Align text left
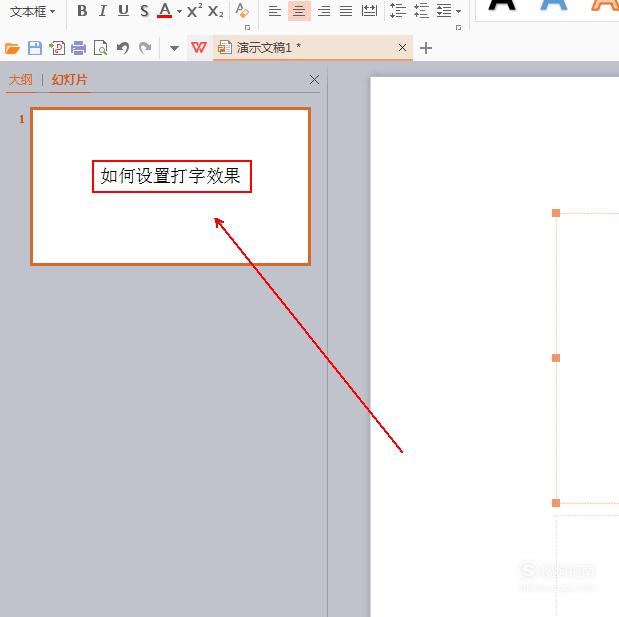The width and height of the screenshot is (619, 617). tap(275, 11)
